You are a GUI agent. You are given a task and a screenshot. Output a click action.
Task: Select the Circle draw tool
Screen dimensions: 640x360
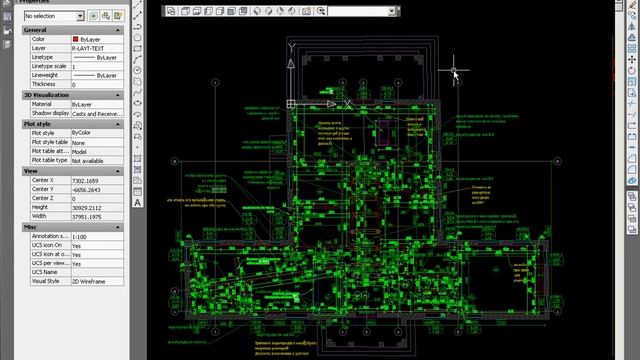(x=138, y=70)
